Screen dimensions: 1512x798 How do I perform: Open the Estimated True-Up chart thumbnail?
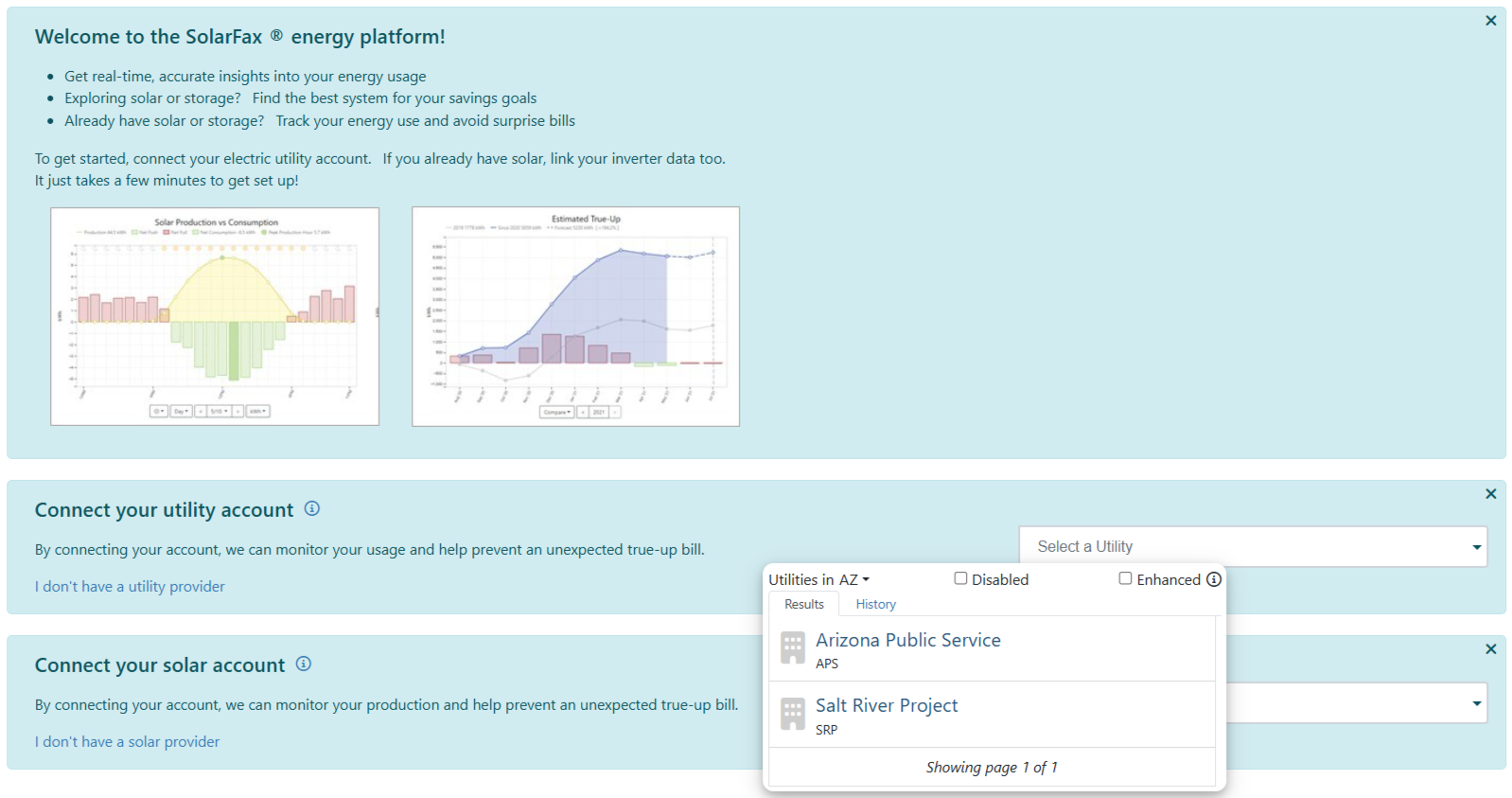click(x=575, y=316)
